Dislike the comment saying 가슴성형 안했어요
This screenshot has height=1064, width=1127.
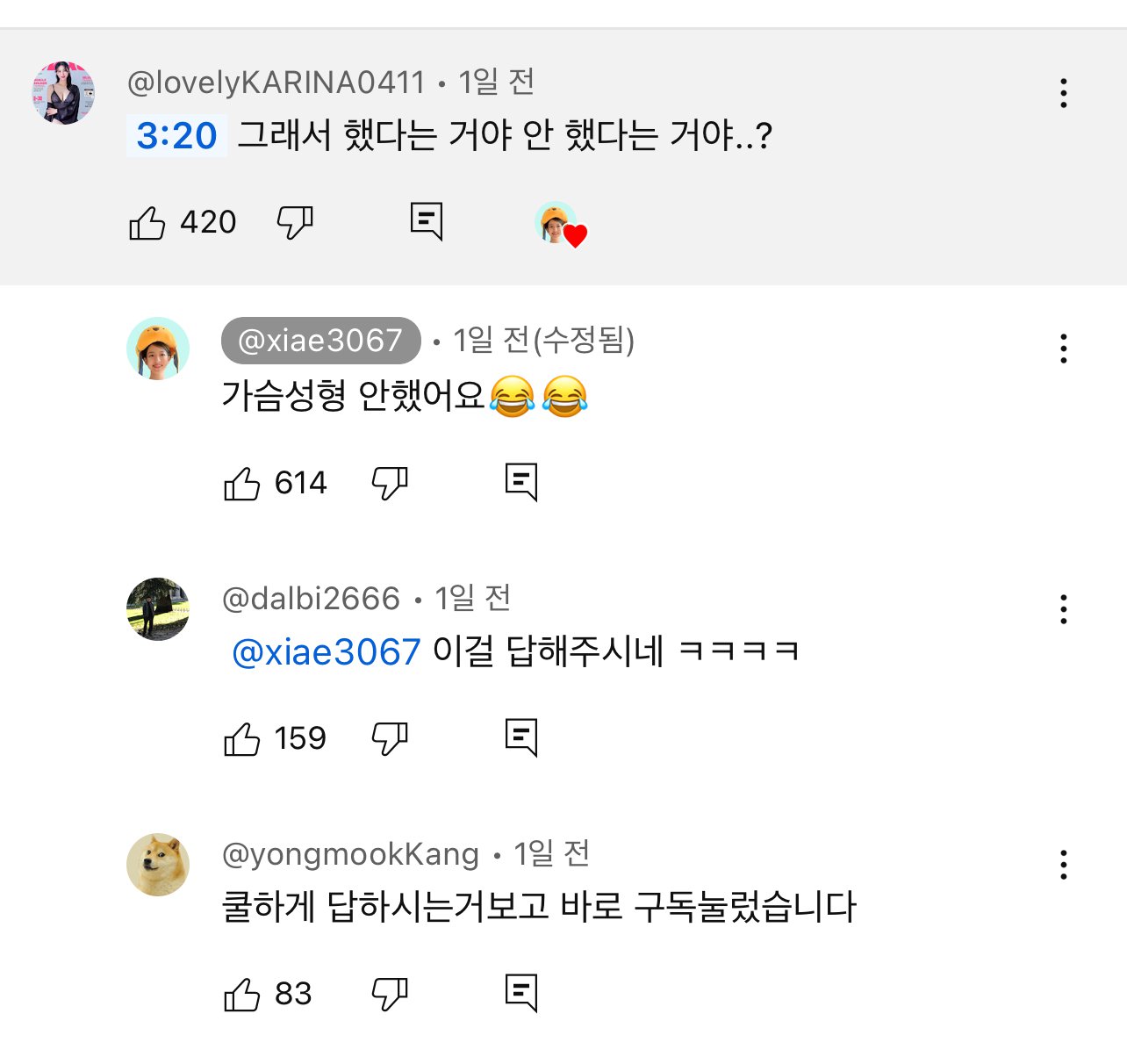coord(390,481)
